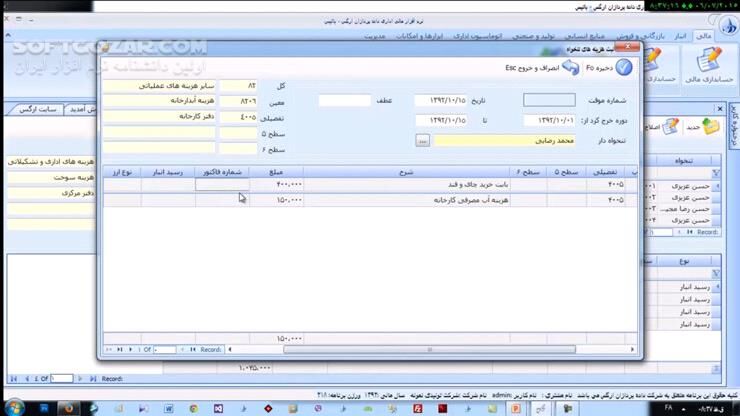Image resolution: width=740 pixels, height=416 pixels.
Task: Switch to the منابع انسانی tab
Action: 583,35
